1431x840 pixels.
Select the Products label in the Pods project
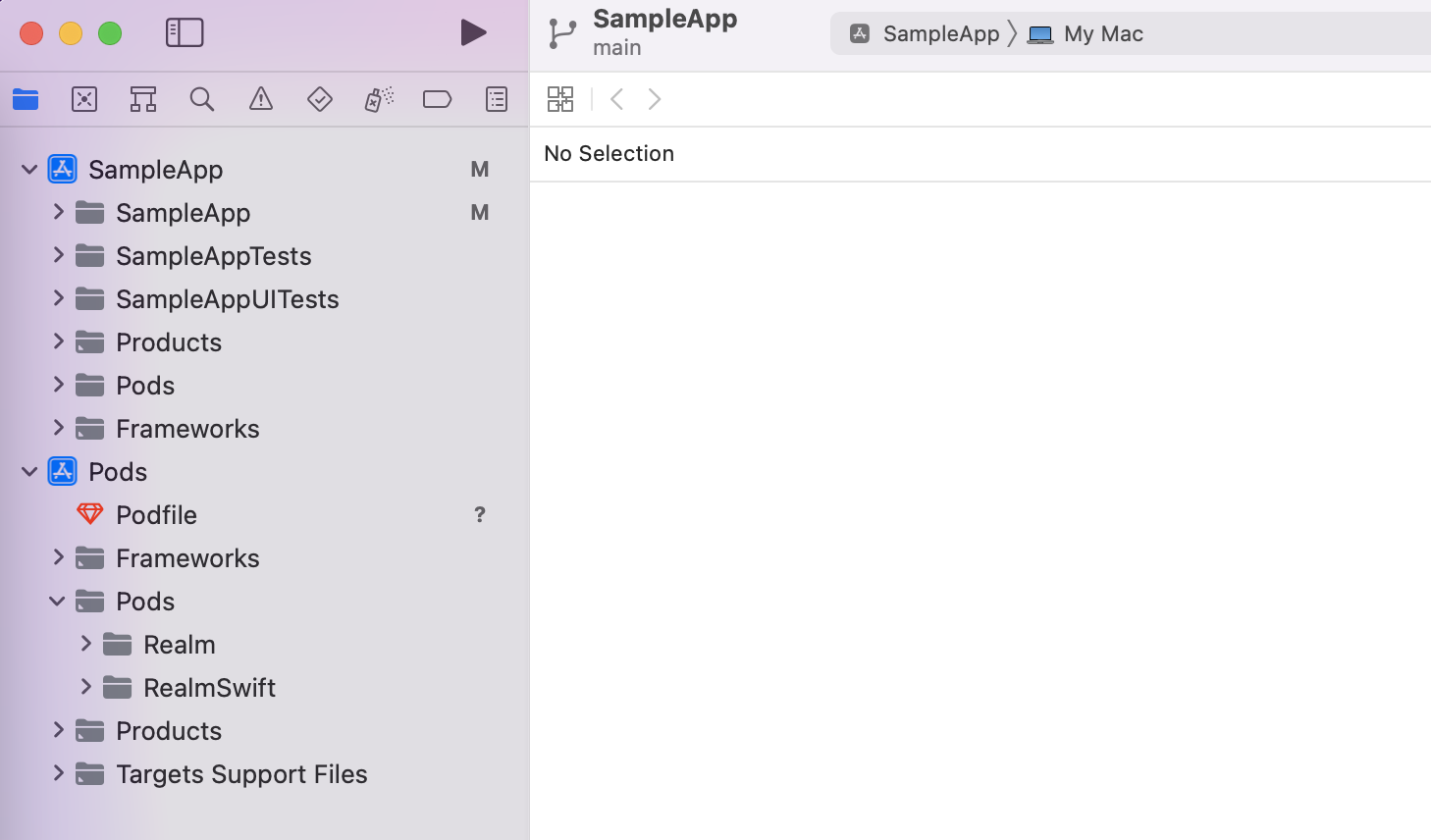point(169,731)
